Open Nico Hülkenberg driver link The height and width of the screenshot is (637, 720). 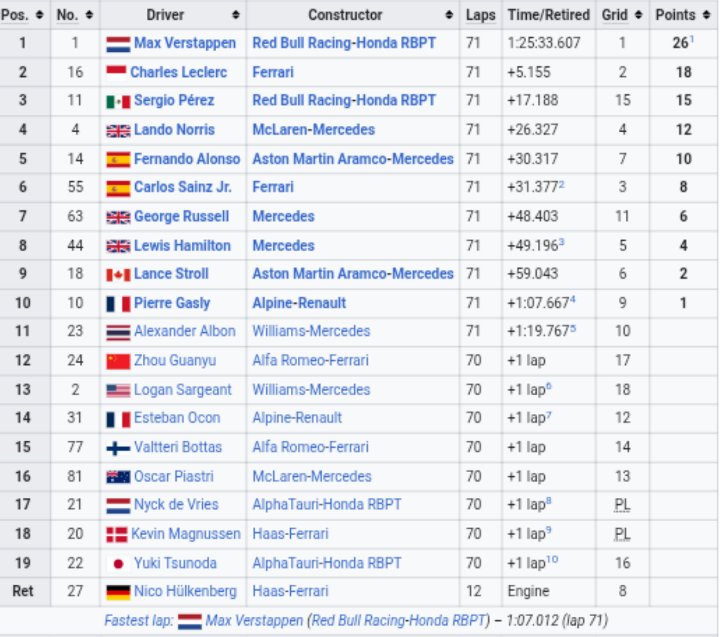click(x=185, y=591)
